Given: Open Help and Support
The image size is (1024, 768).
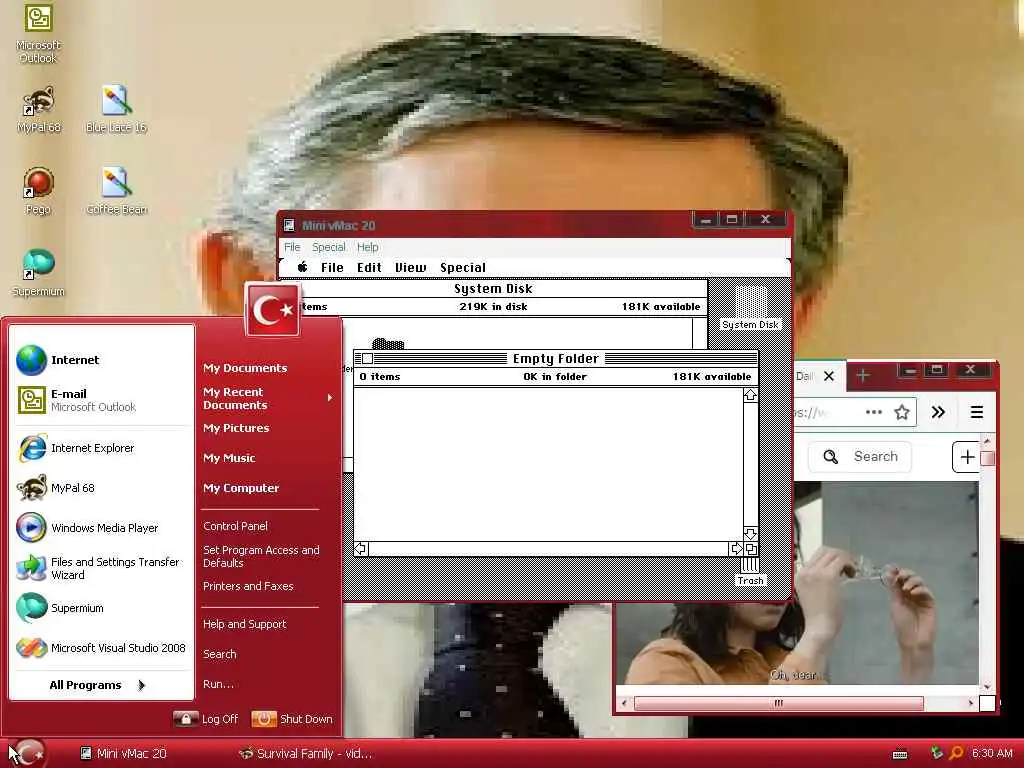Looking at the screenshot, I should click(x=245, y=624).
